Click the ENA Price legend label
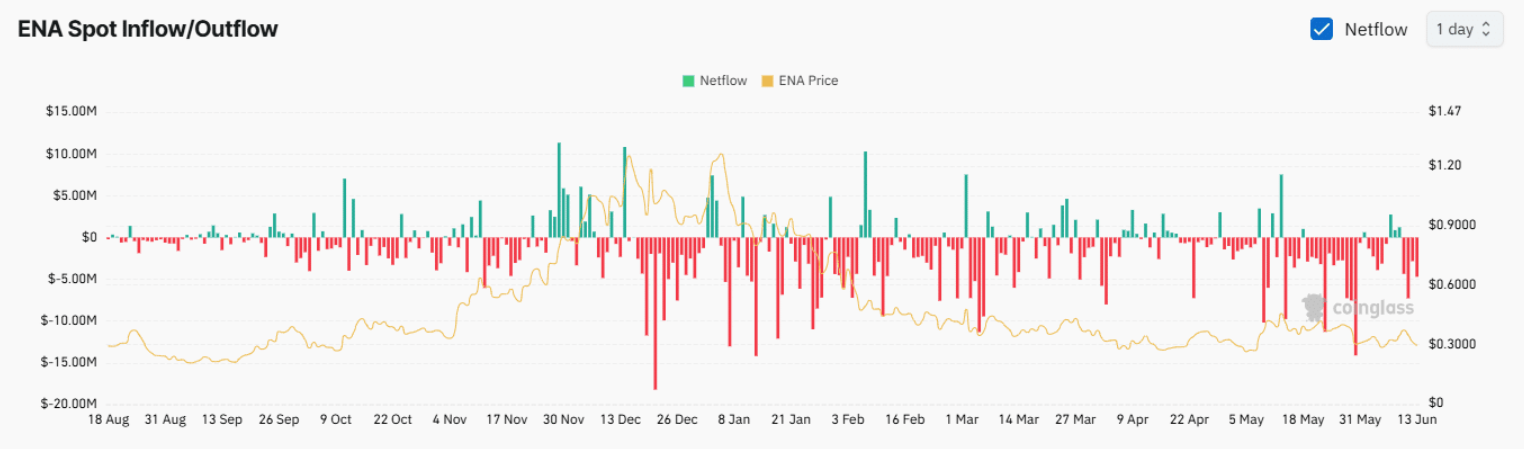Viewport: 1524px width, 449px height. tap(808, 81)
